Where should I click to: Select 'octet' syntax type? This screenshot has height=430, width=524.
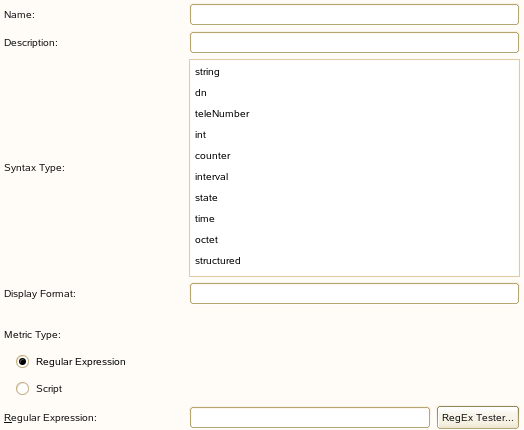point(354,240)
